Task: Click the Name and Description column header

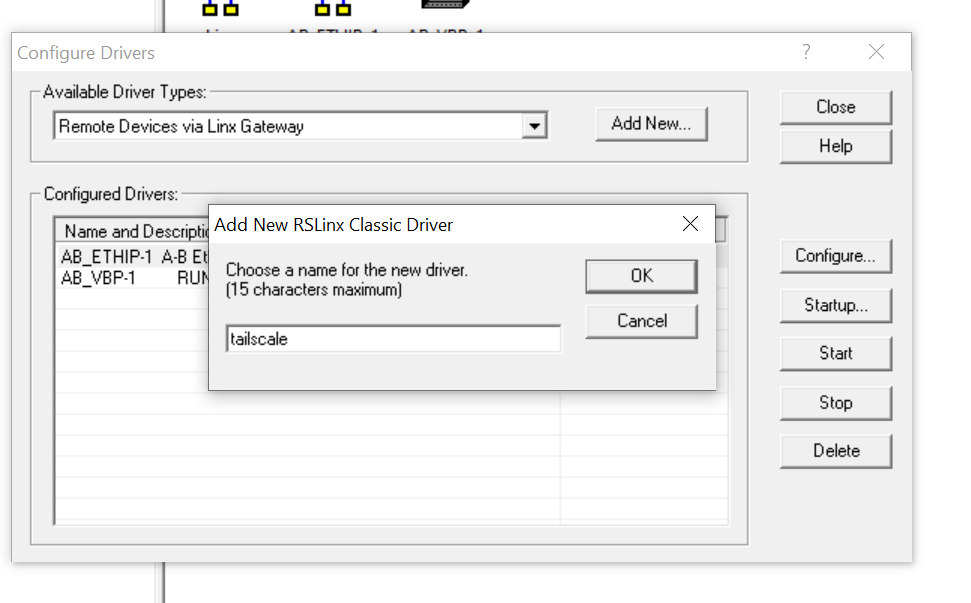Action: click(x=133, y=232)
